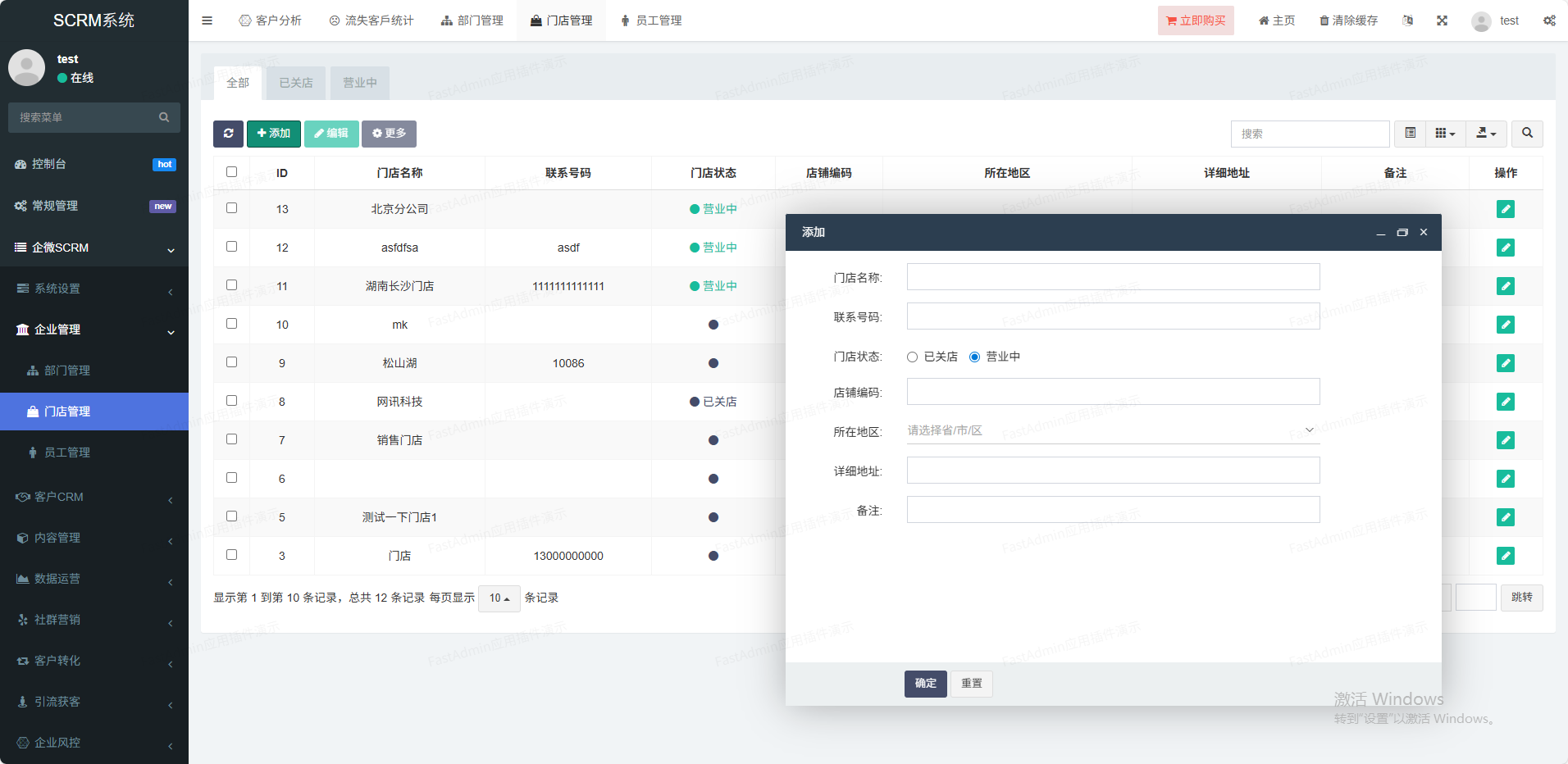
Task: Switch to the 已关店 tab
Action: (295, 83)
